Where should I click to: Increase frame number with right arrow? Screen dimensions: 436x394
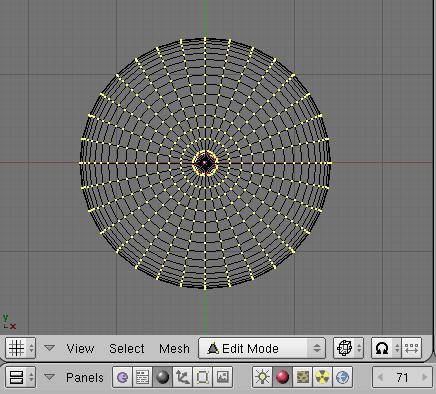point(425,377)
